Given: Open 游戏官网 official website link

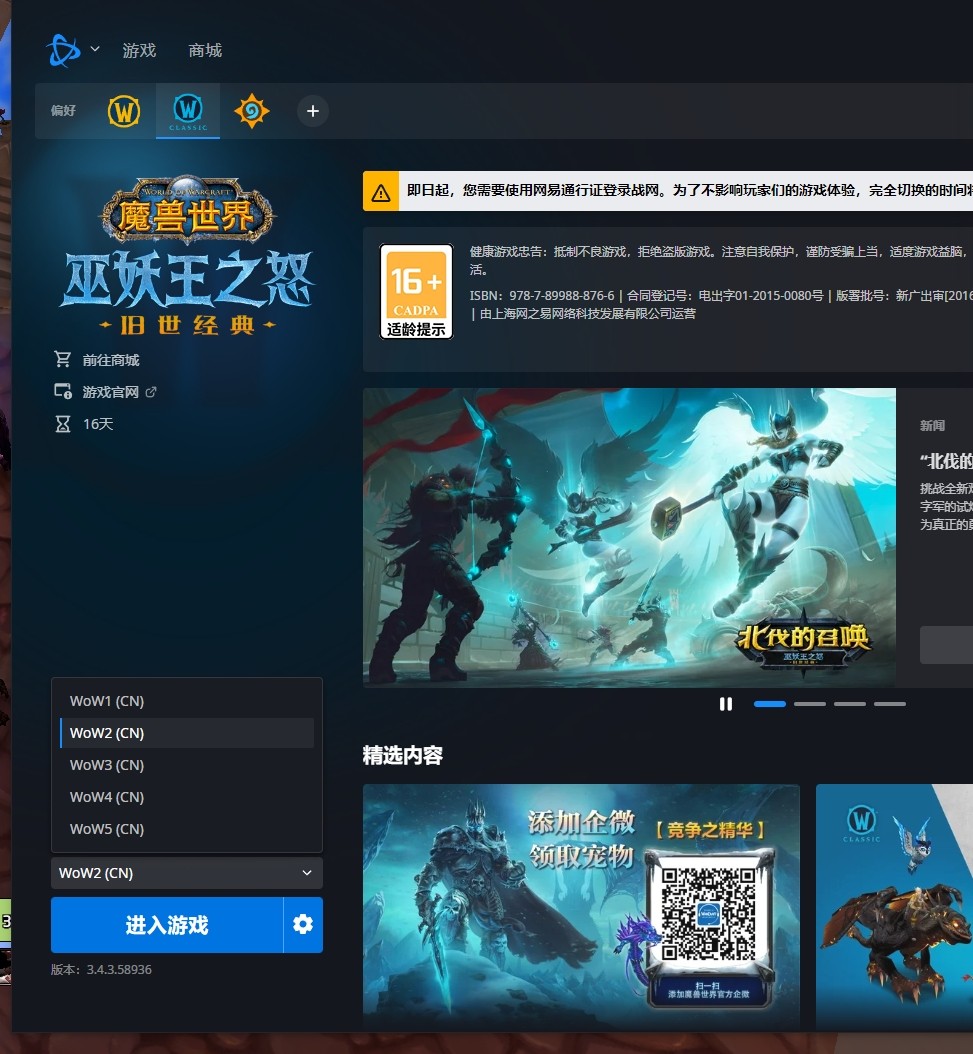Looking at the screenshot, I should [x=111, y=392].
